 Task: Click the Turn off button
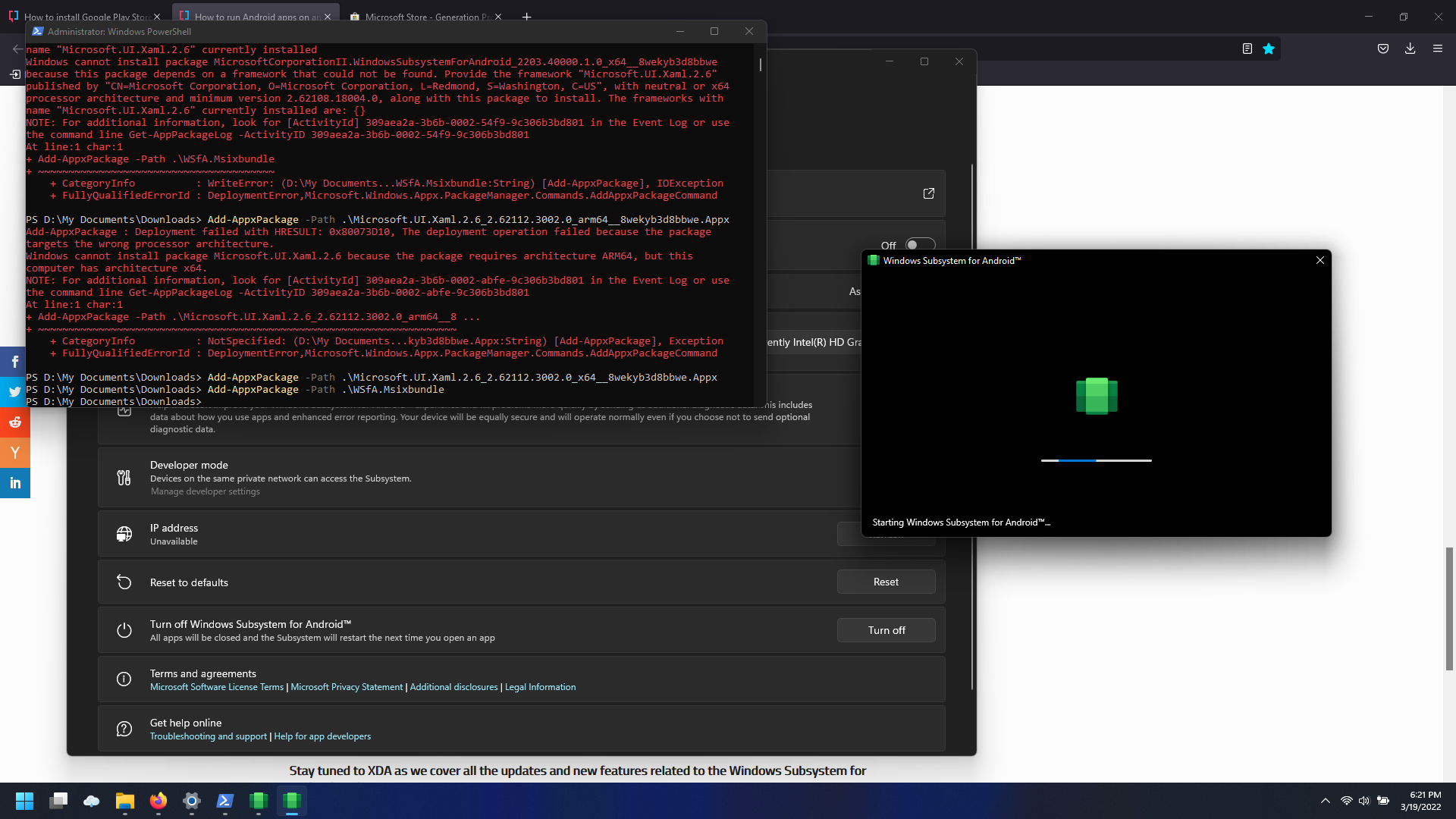click(886, 630)
